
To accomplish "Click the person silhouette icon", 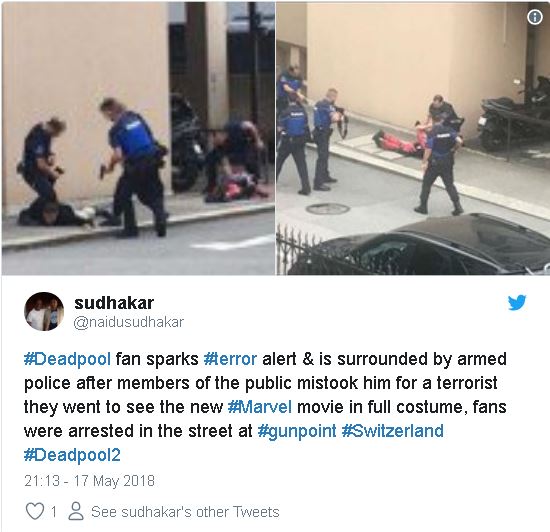I will click(x=76, y=511).
